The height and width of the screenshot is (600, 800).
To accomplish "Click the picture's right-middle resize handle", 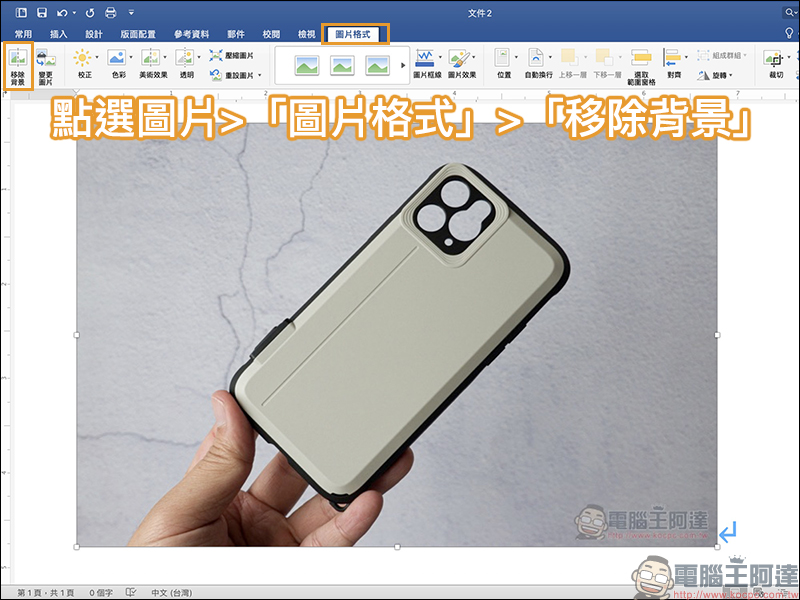I will click(x=717, y=335).
